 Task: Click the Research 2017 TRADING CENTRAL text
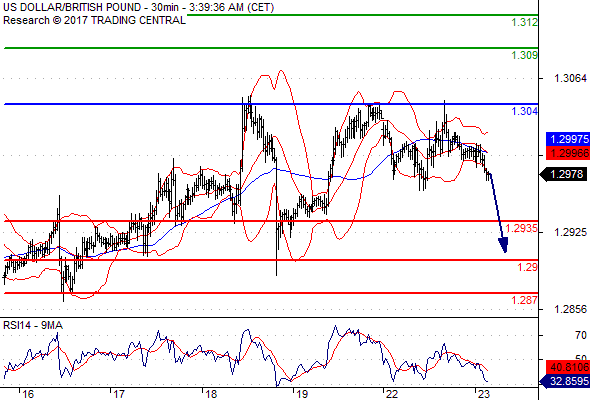[94, 20]
